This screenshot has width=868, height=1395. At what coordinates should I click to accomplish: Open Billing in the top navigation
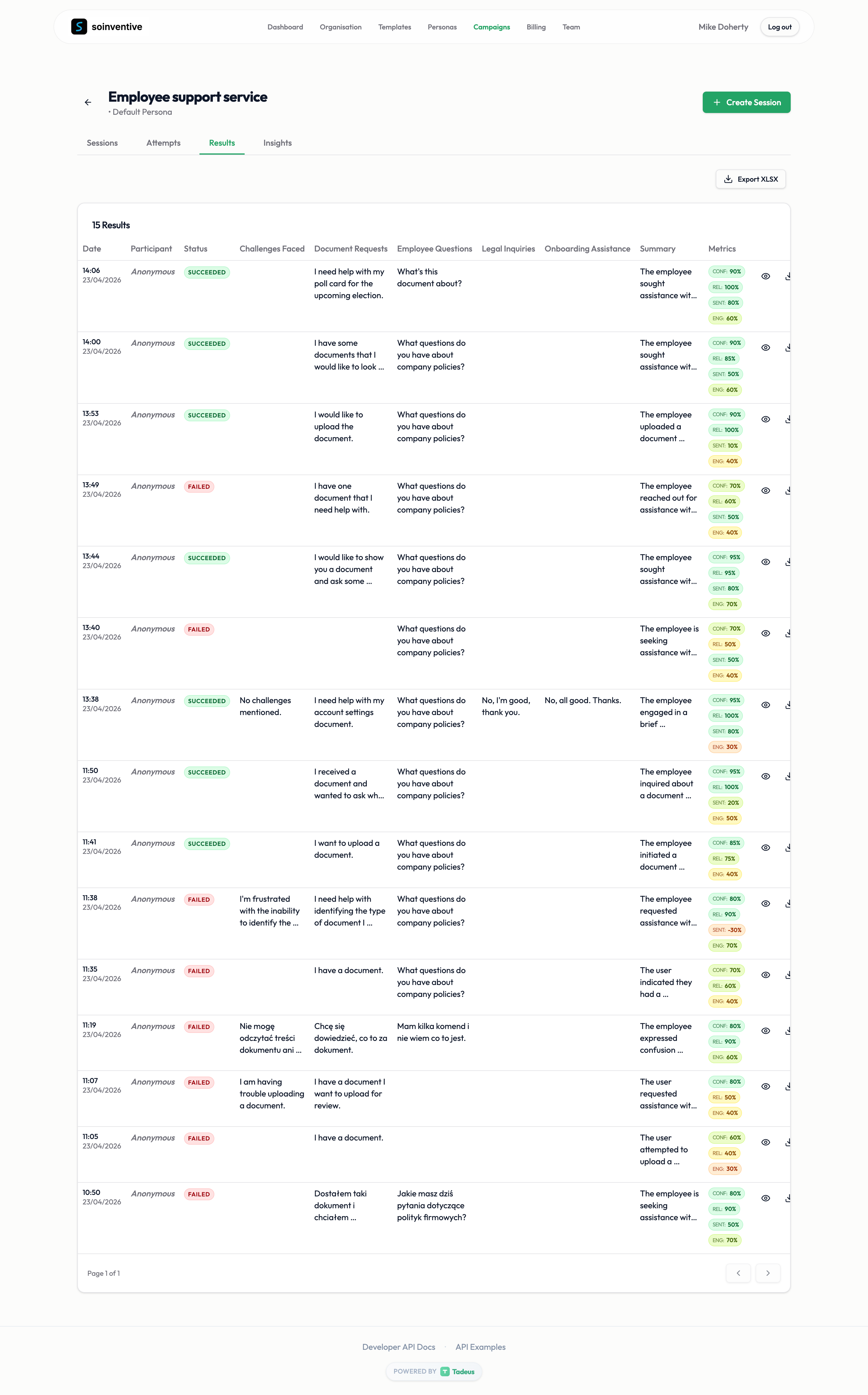pos(536,27)
